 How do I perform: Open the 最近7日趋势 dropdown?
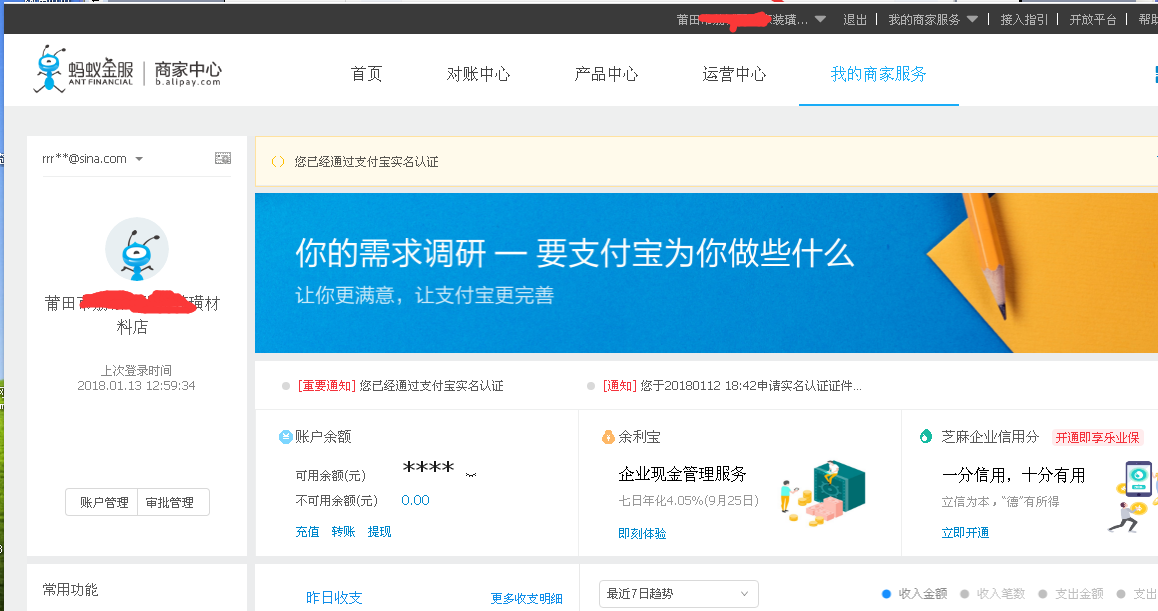(678, 594)
